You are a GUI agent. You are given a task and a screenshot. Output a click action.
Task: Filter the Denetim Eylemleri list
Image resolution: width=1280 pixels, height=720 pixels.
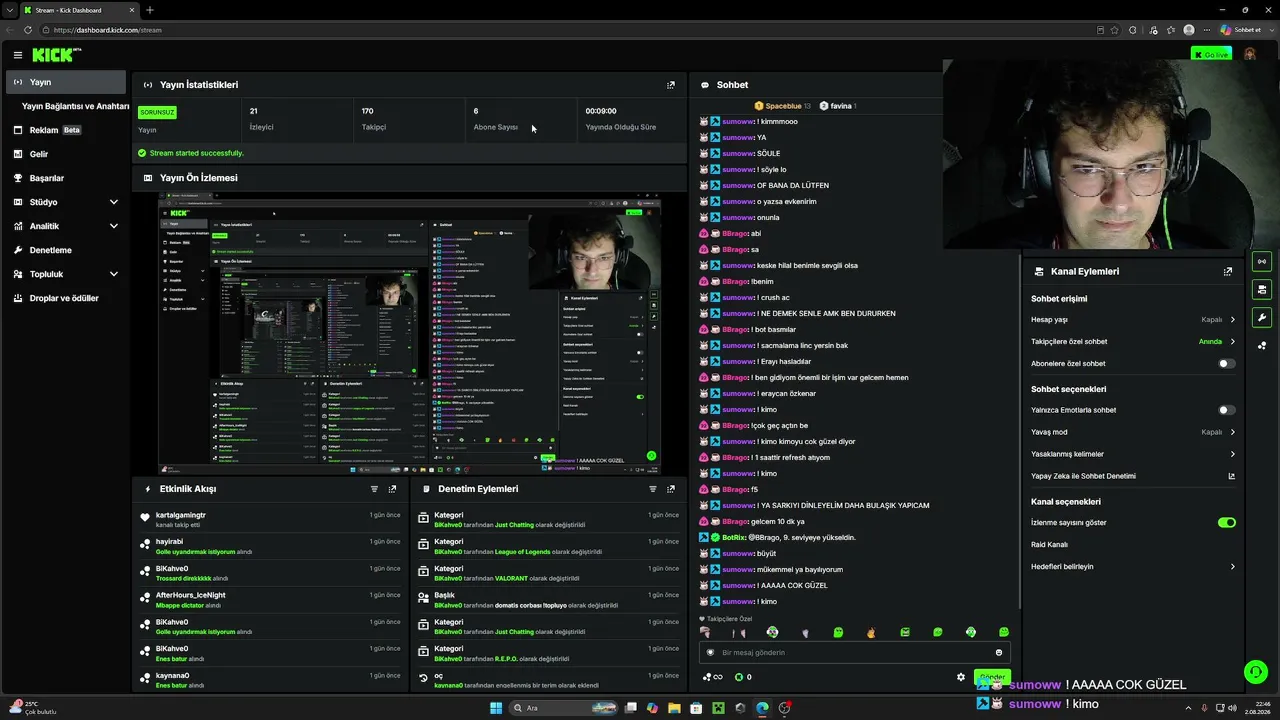653,489
